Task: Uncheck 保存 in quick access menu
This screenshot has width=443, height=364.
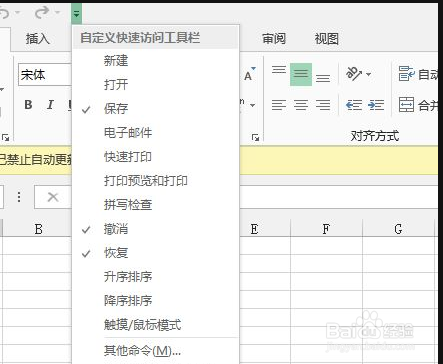Action: [156, 109]
